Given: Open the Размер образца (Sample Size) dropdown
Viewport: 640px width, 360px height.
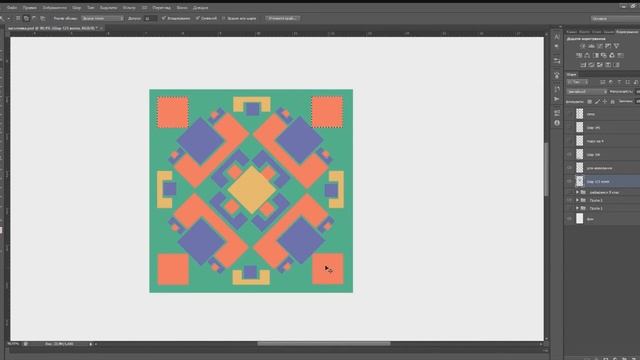Looking at the screenshot, I should (x=102, y=18).
